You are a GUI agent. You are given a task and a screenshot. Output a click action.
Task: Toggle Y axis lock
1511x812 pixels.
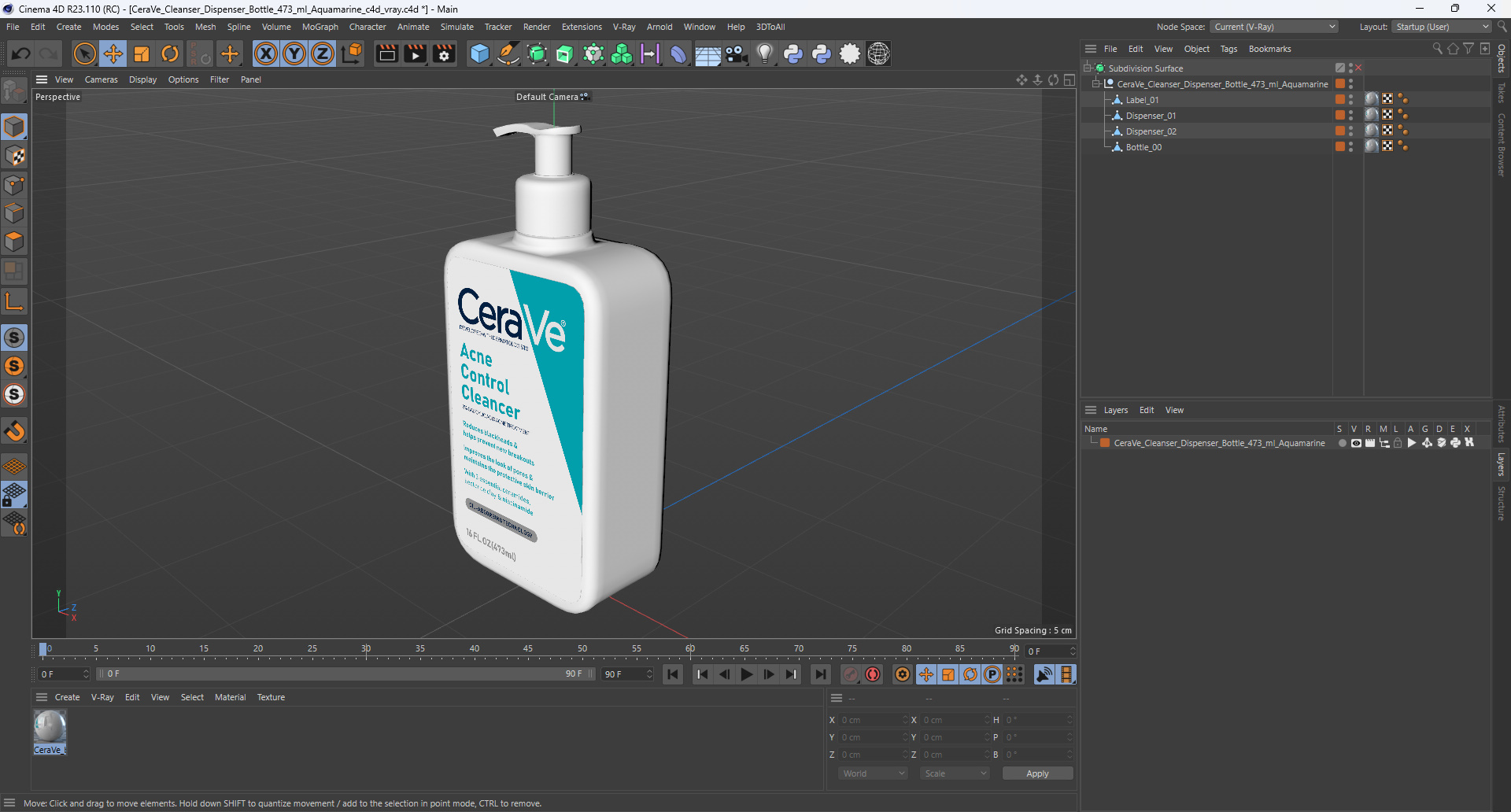pyautogui.click(x=294, y=54)
